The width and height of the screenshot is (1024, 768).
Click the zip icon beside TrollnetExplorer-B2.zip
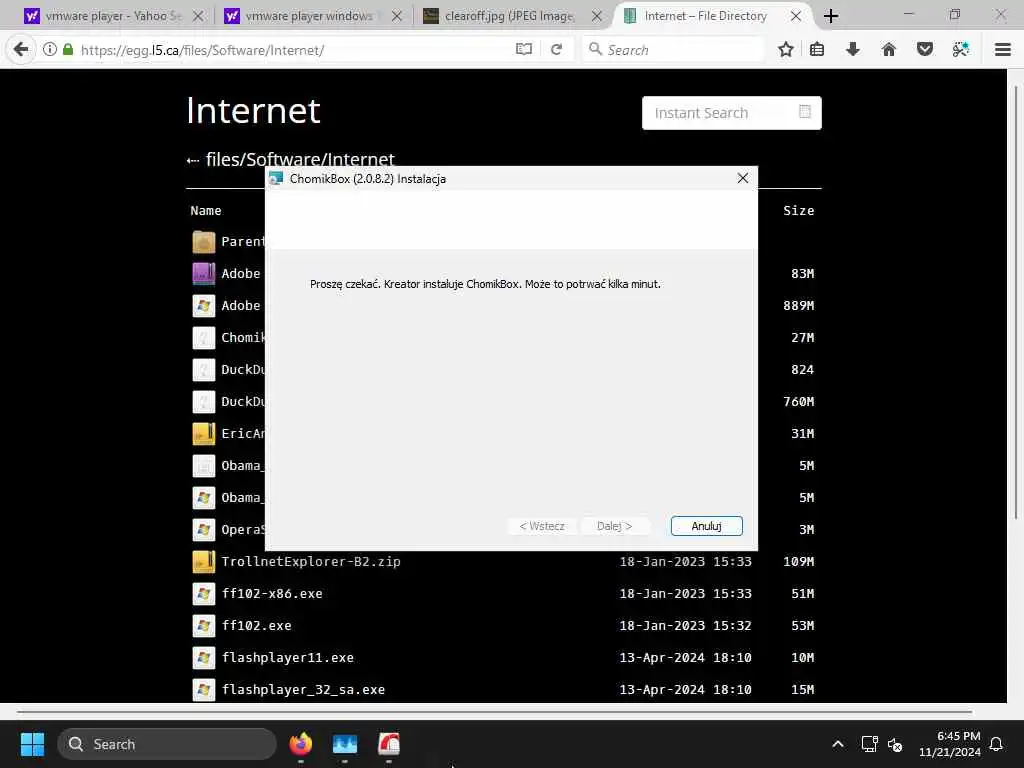(x=204, y=562)
